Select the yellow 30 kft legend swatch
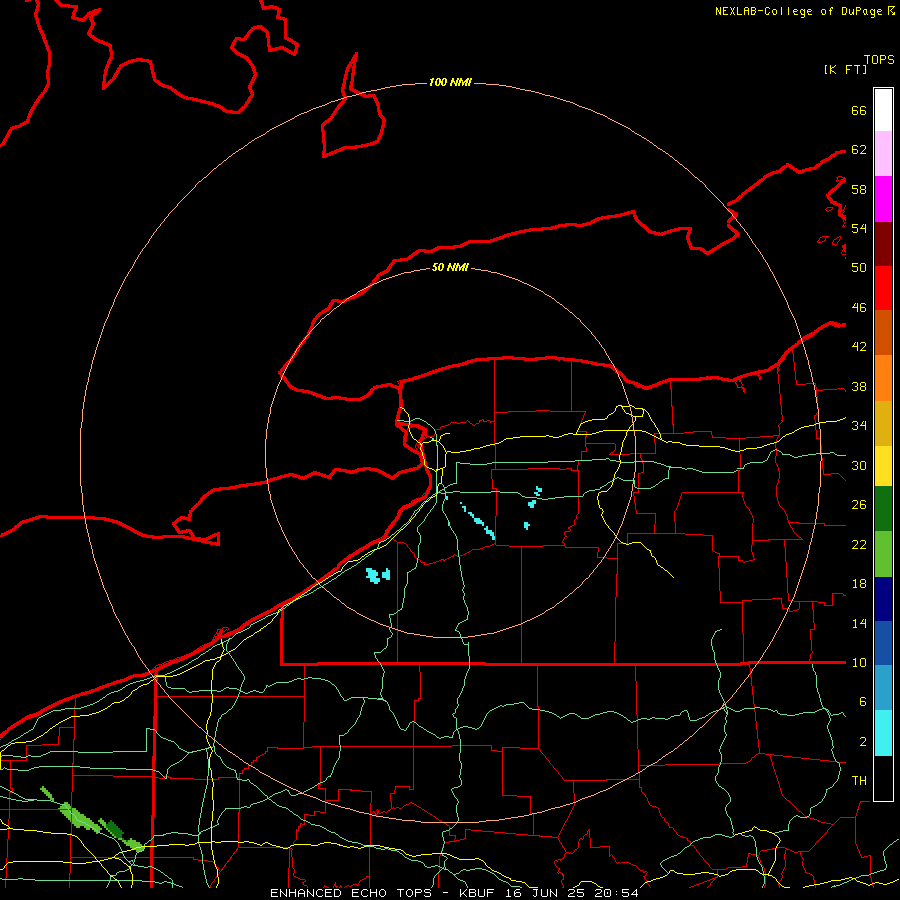This screenshot has height=900, width=900. [x=883, y=466]
